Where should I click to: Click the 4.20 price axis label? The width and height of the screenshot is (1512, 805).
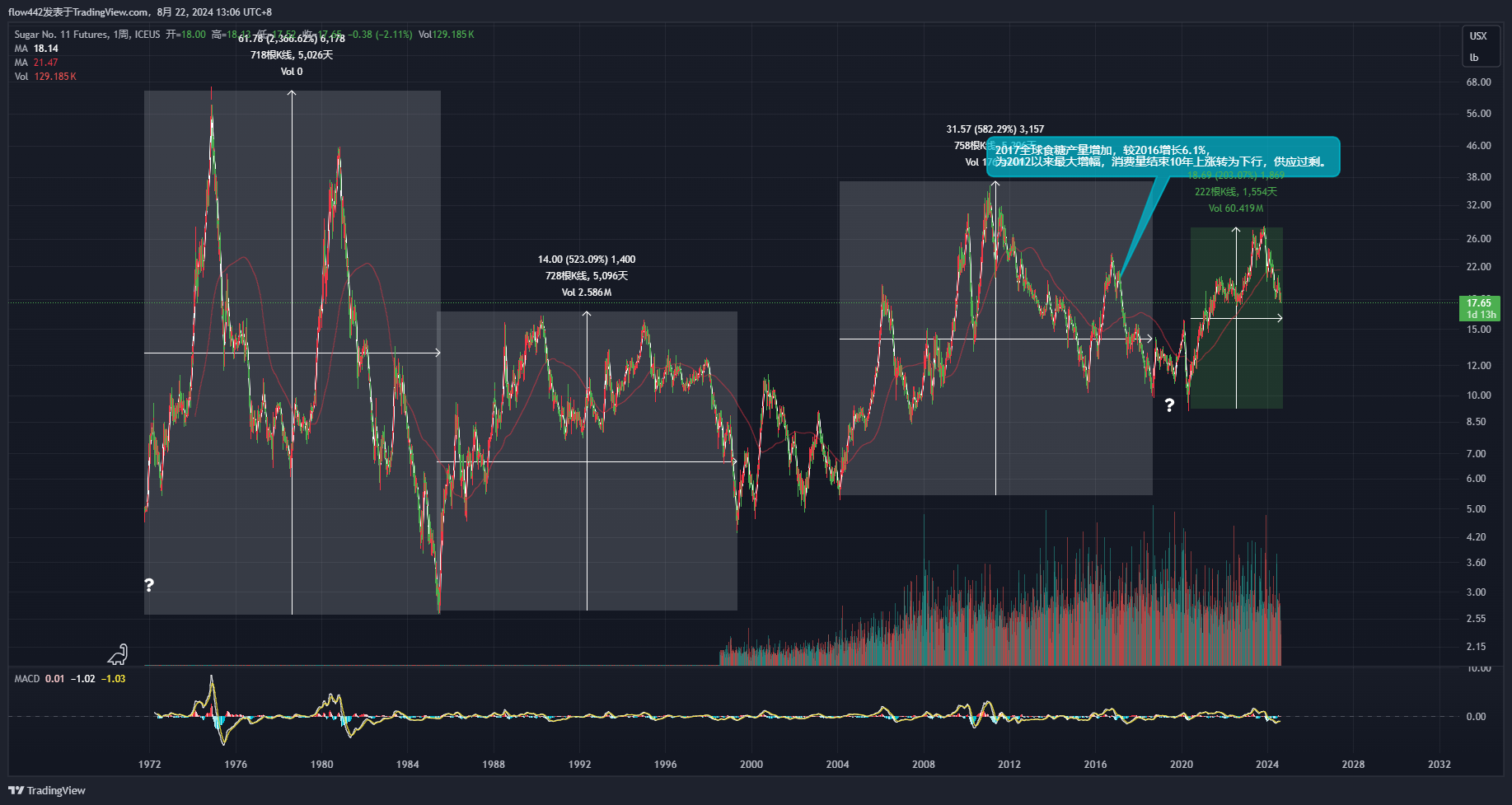pos(1476,537)
